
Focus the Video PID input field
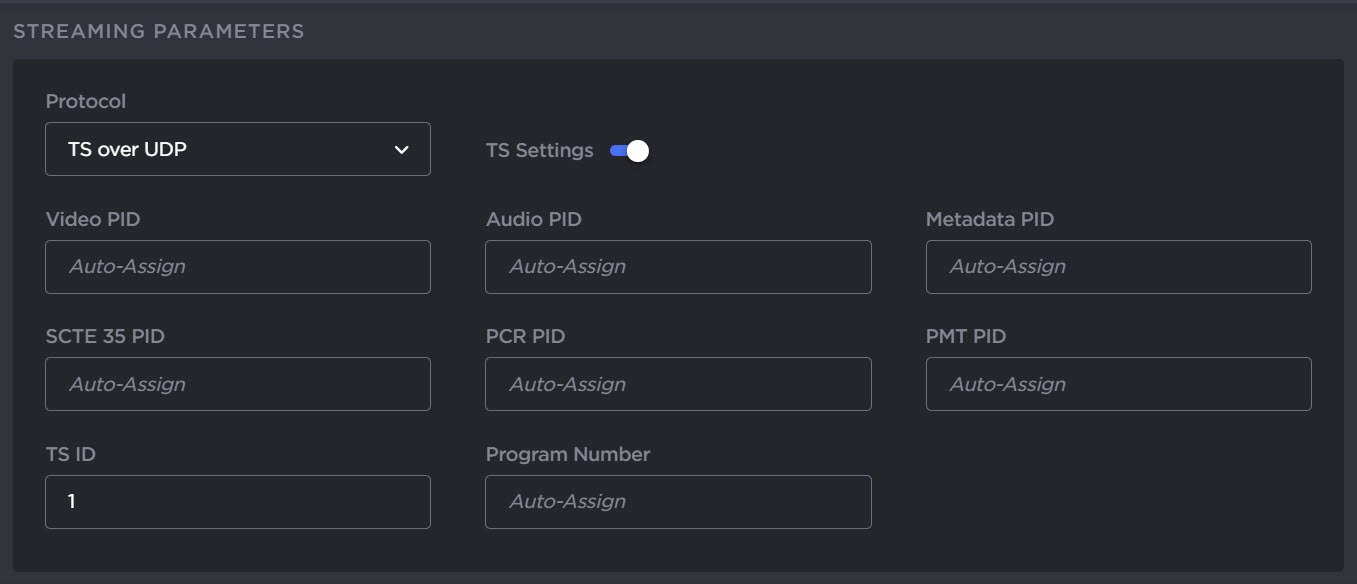coord(237,267)
